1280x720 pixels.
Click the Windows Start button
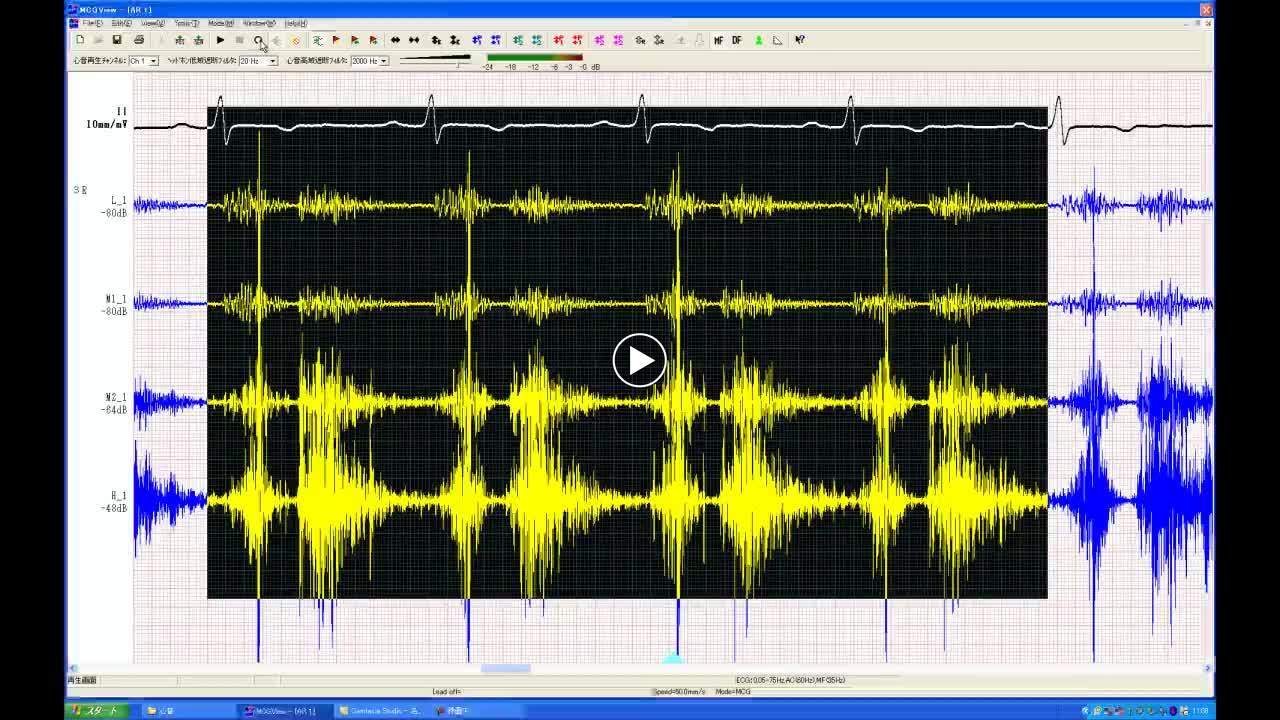click(x=96, y=711)
